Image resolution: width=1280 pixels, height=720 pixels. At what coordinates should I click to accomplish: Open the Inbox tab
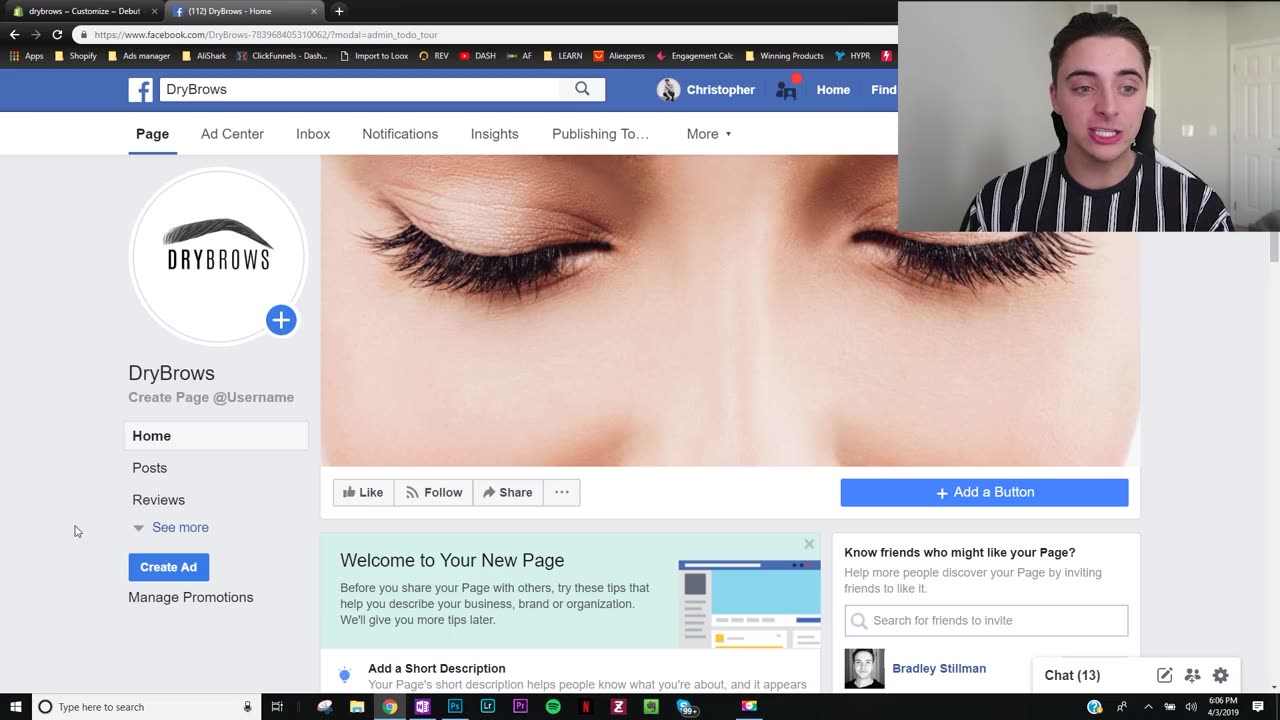pos(313,134)
